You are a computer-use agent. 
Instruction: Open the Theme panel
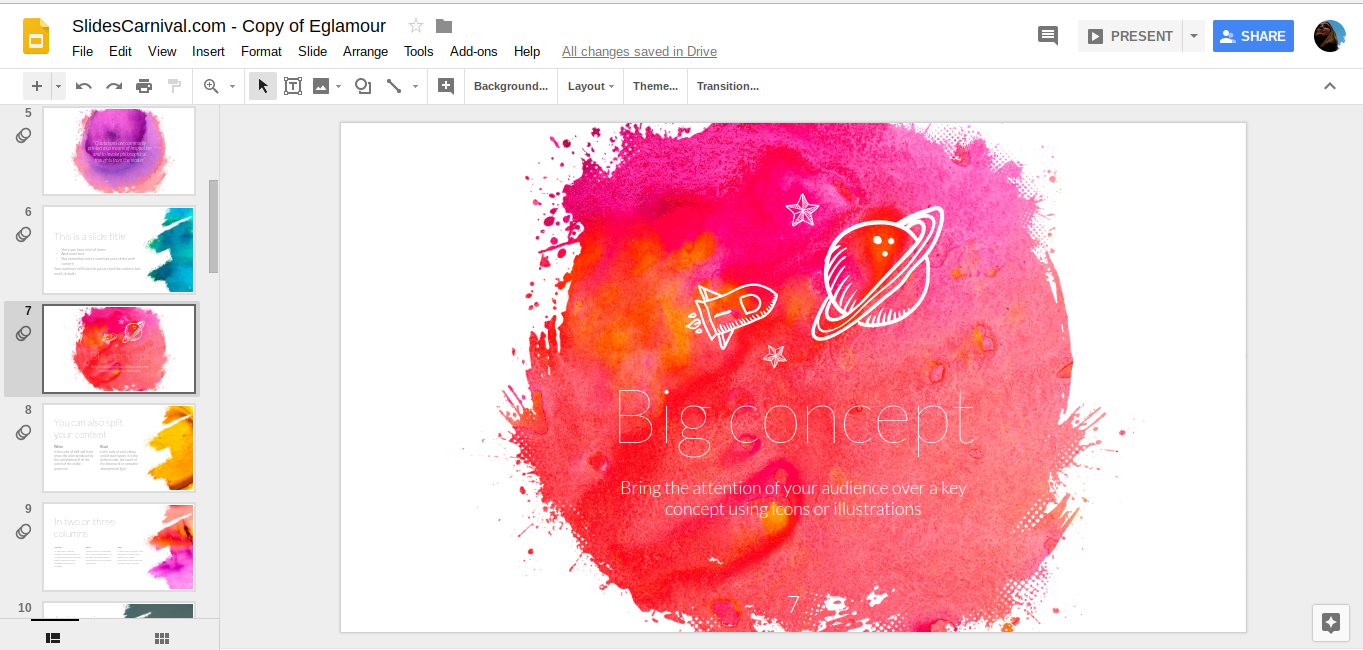pos(655,86)
